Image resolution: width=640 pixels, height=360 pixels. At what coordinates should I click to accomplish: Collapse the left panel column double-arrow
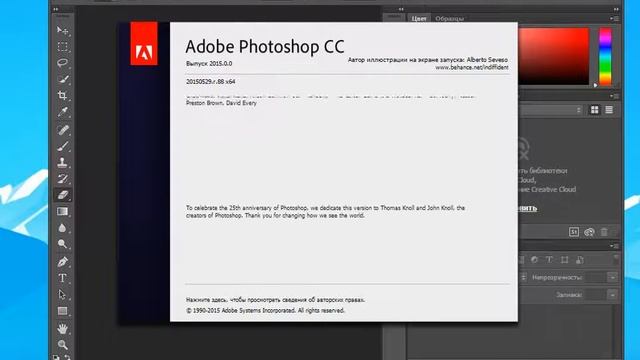tap(401, 9)
